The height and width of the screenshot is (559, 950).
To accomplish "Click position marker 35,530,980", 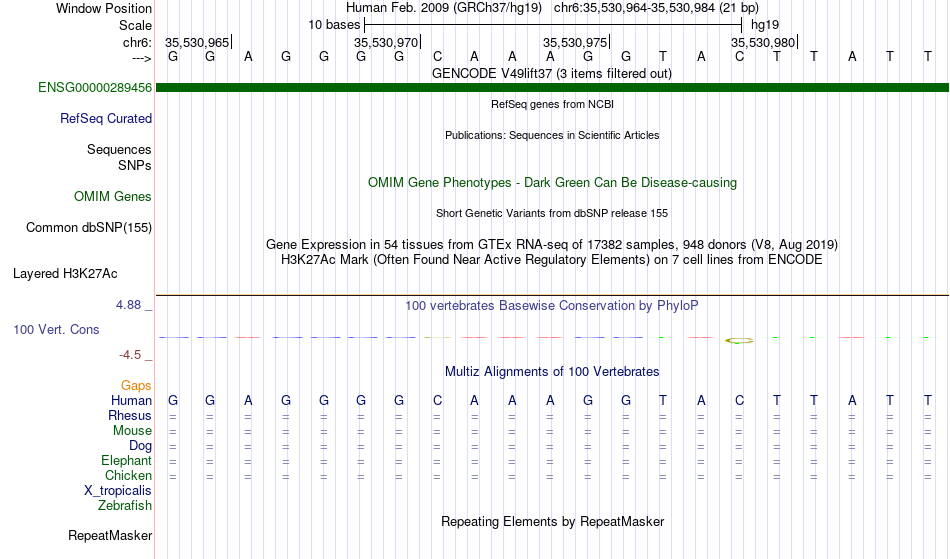I will 763,42.
